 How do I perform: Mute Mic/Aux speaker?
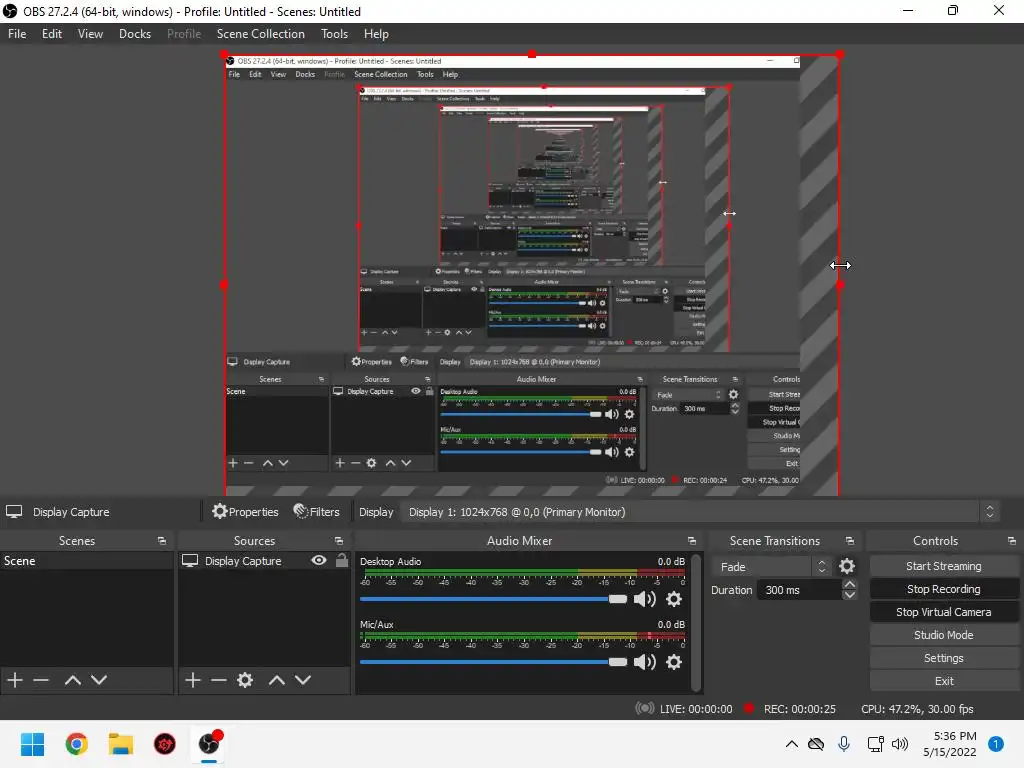[x=645, y=662]
